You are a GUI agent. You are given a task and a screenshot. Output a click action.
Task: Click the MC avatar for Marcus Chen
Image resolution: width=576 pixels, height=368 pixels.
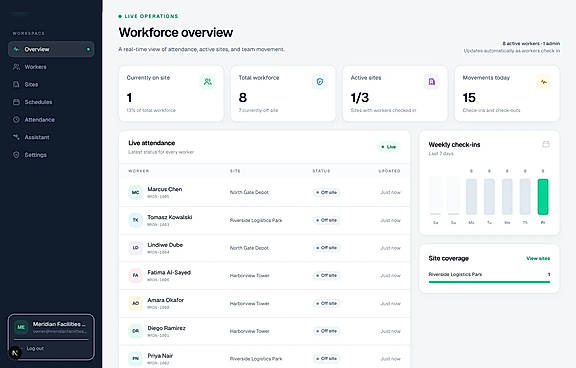[x=136, y=192]
